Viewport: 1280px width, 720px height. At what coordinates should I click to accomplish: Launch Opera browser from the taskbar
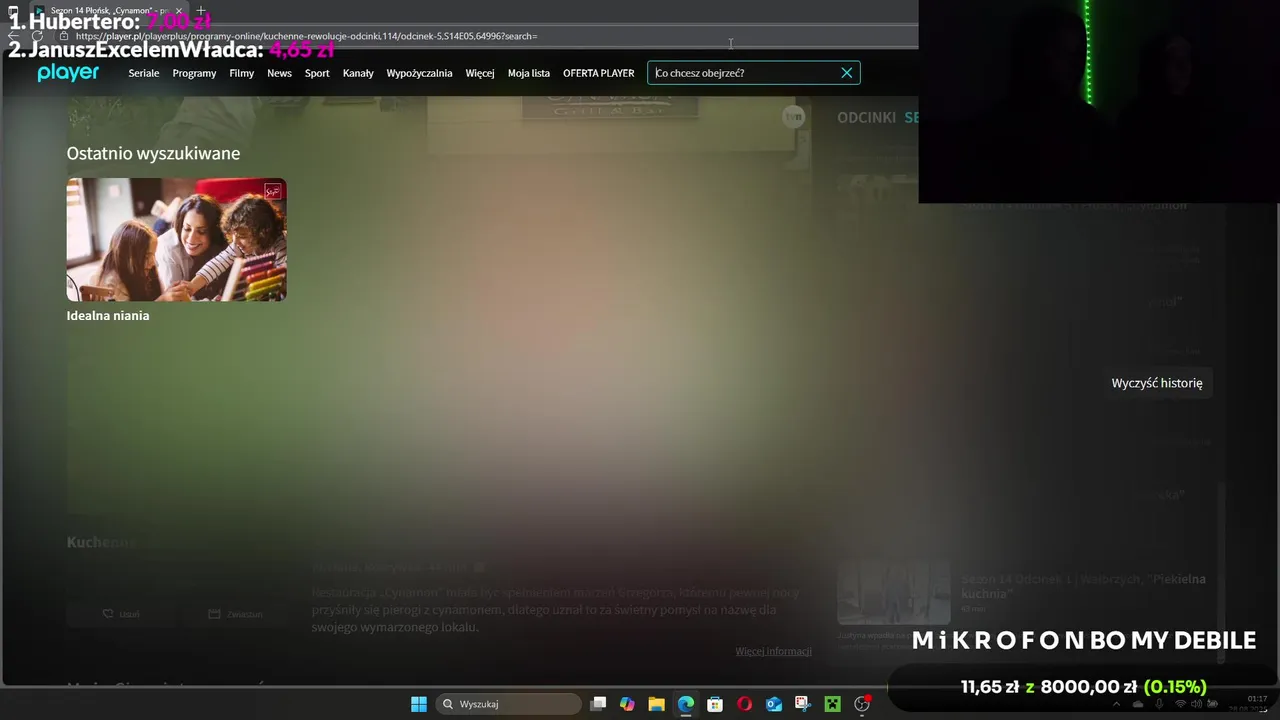click(x=744, y=704)
